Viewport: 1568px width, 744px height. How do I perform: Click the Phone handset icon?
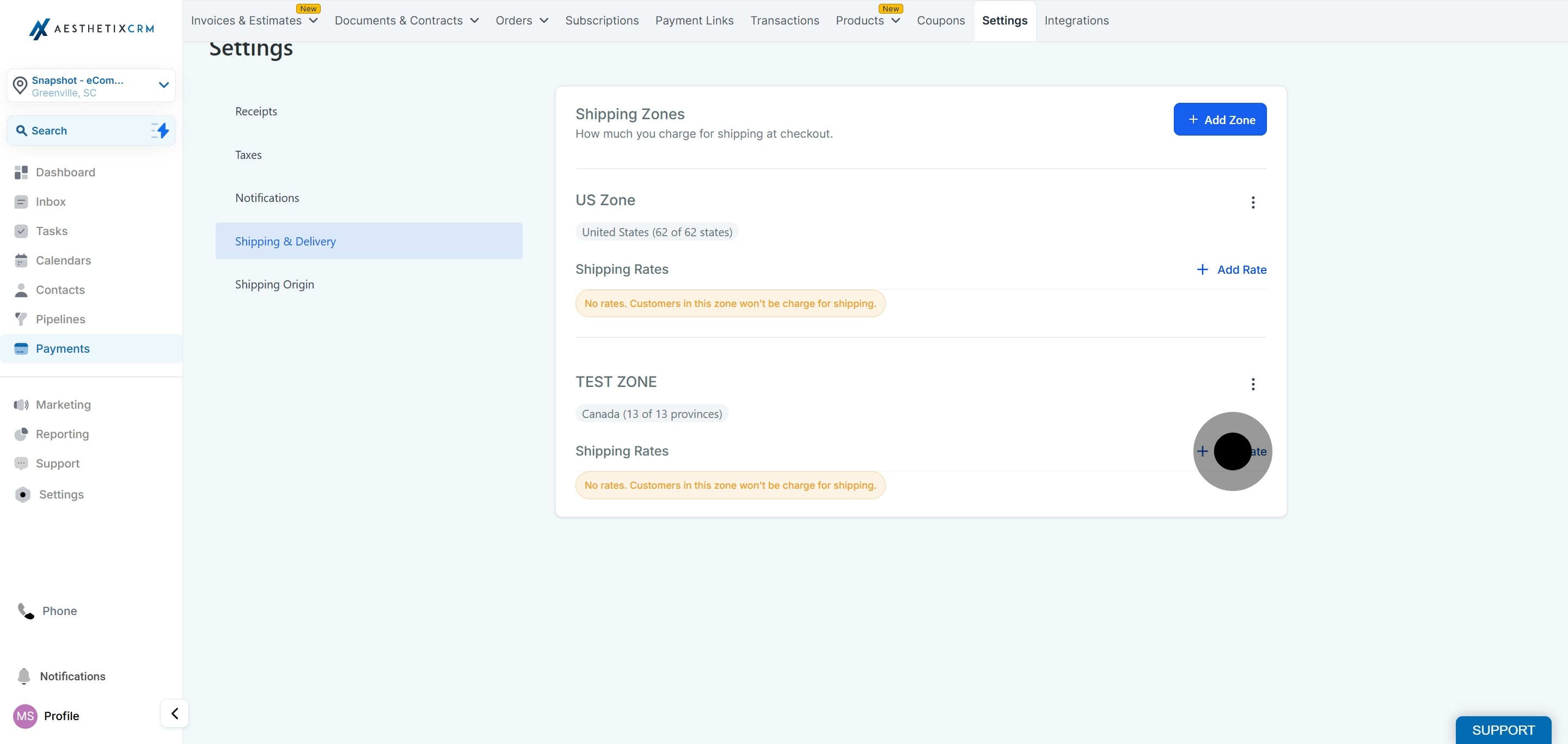coord(26,611)
